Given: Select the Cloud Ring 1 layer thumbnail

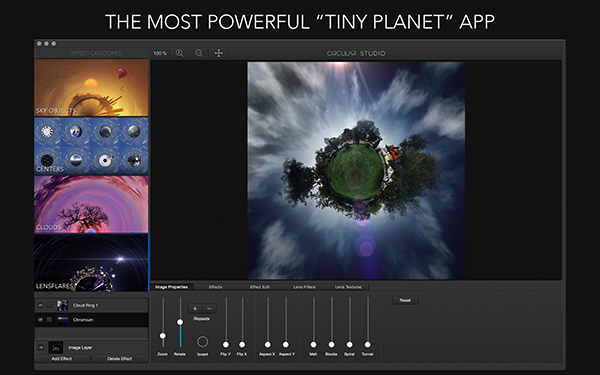Looking at the screenshot, I should [62, 305].
